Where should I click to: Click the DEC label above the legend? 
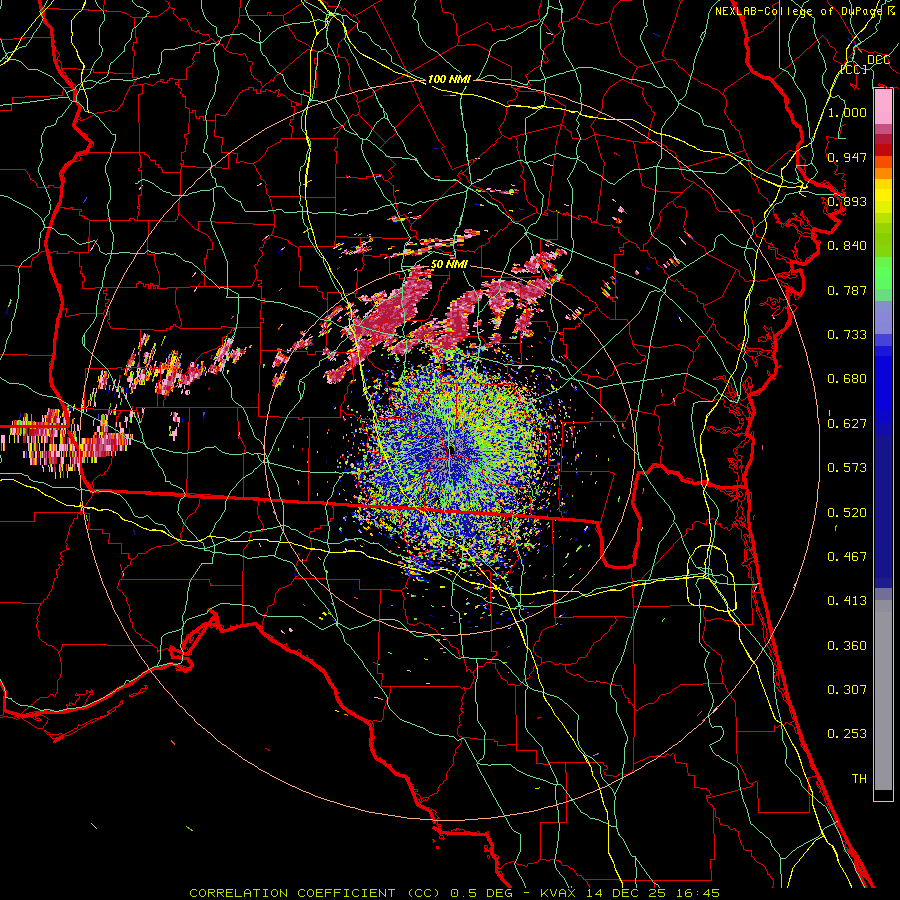878,60
